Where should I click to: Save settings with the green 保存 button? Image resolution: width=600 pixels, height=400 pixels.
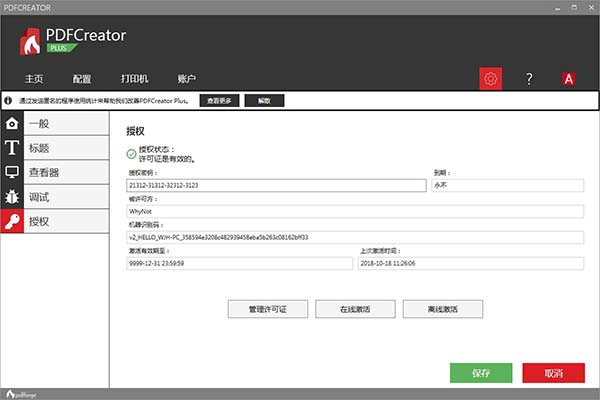[481, 372]
